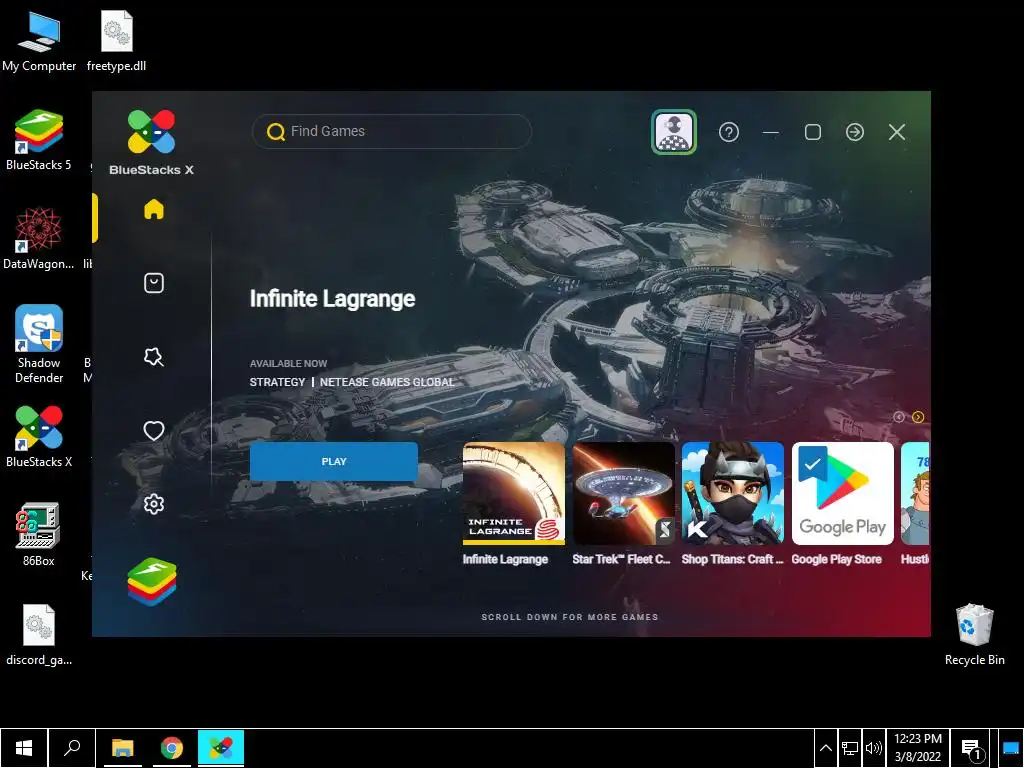Launch BlueStacks 5 player from sidebar bottom icon
This screenshot has height=768, width=1024.
152,581
